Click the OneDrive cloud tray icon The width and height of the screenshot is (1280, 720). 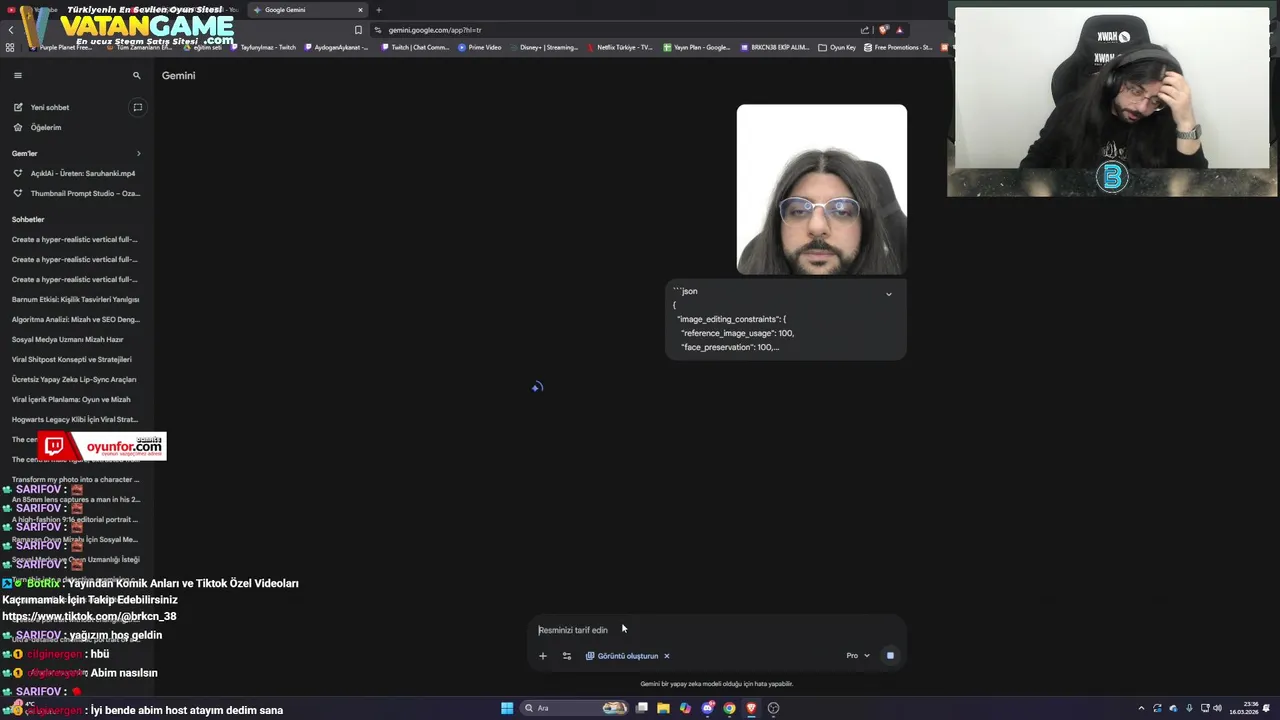click(1173, 708)
